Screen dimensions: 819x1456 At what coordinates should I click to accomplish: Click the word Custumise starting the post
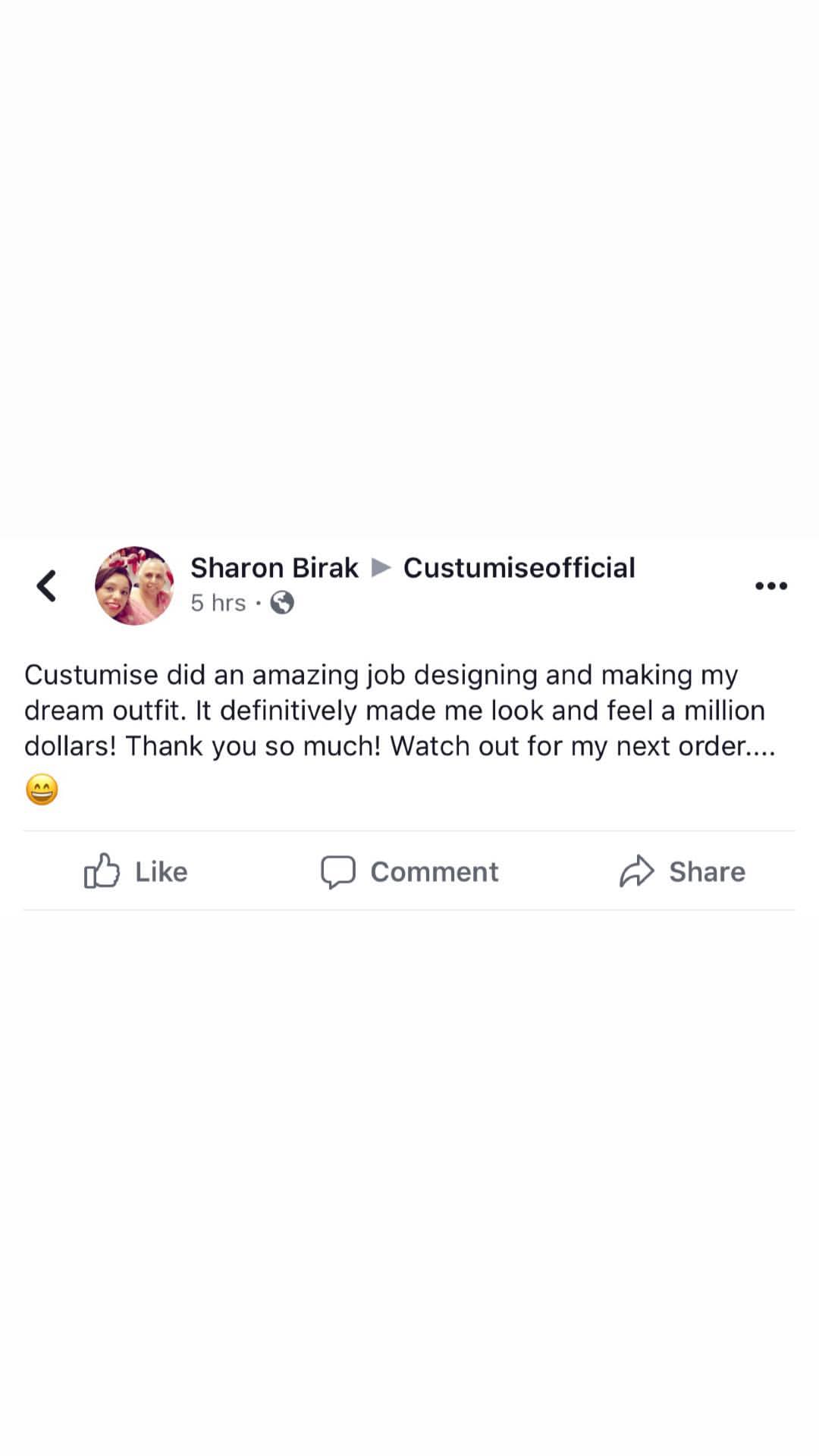(91, 674)
